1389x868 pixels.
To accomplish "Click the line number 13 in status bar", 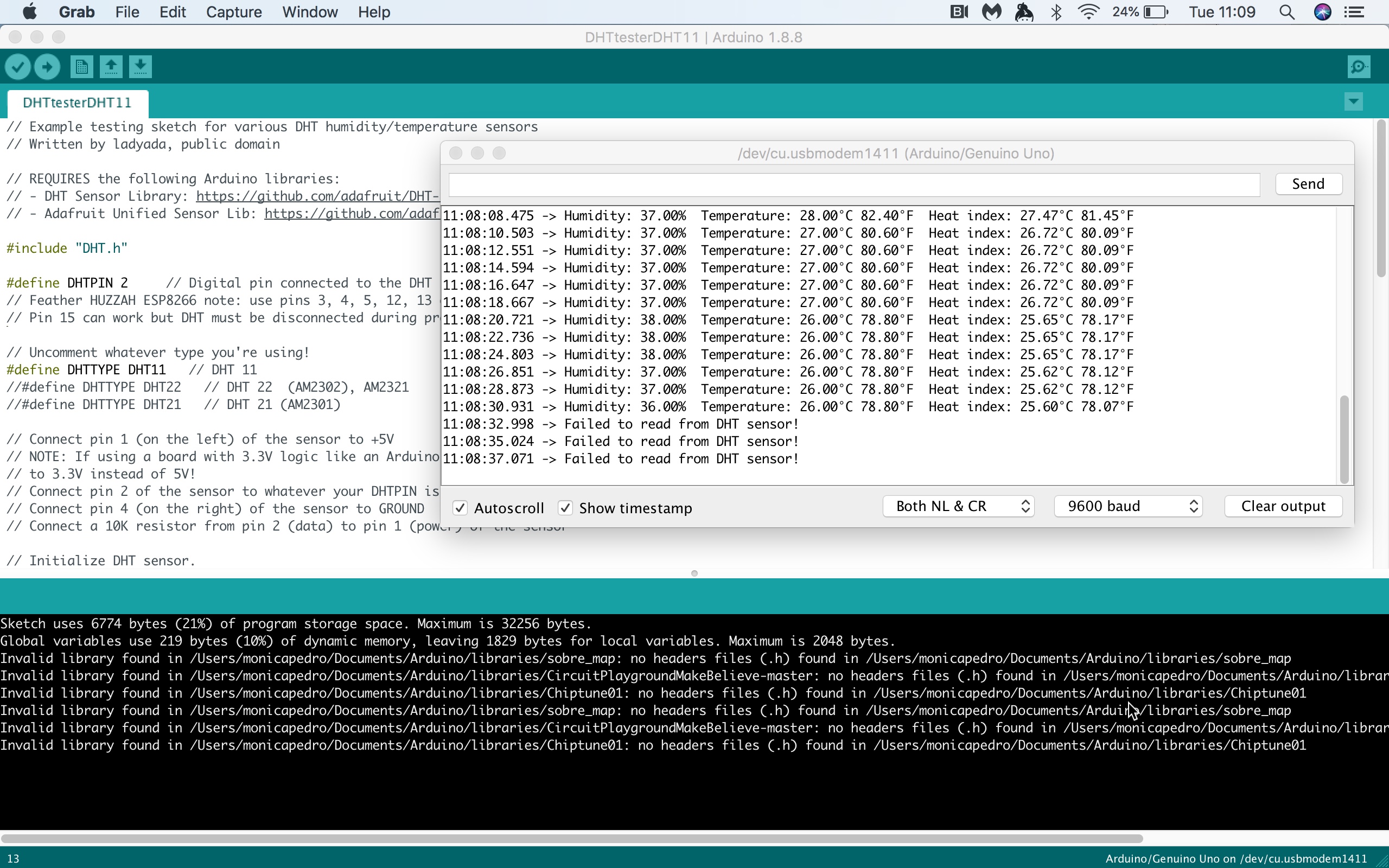I will click(13, 858).
